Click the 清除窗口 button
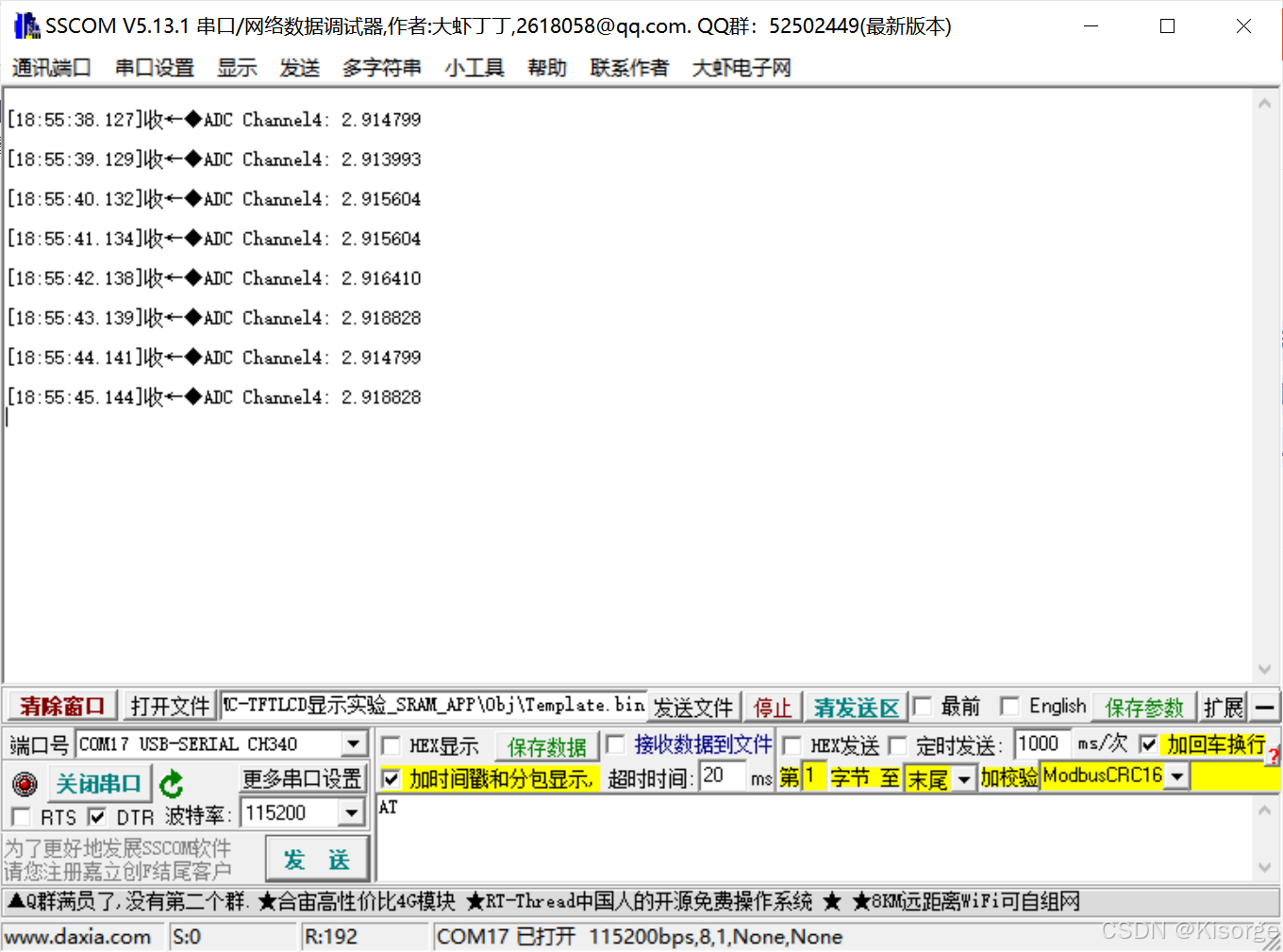 (62, 706)
